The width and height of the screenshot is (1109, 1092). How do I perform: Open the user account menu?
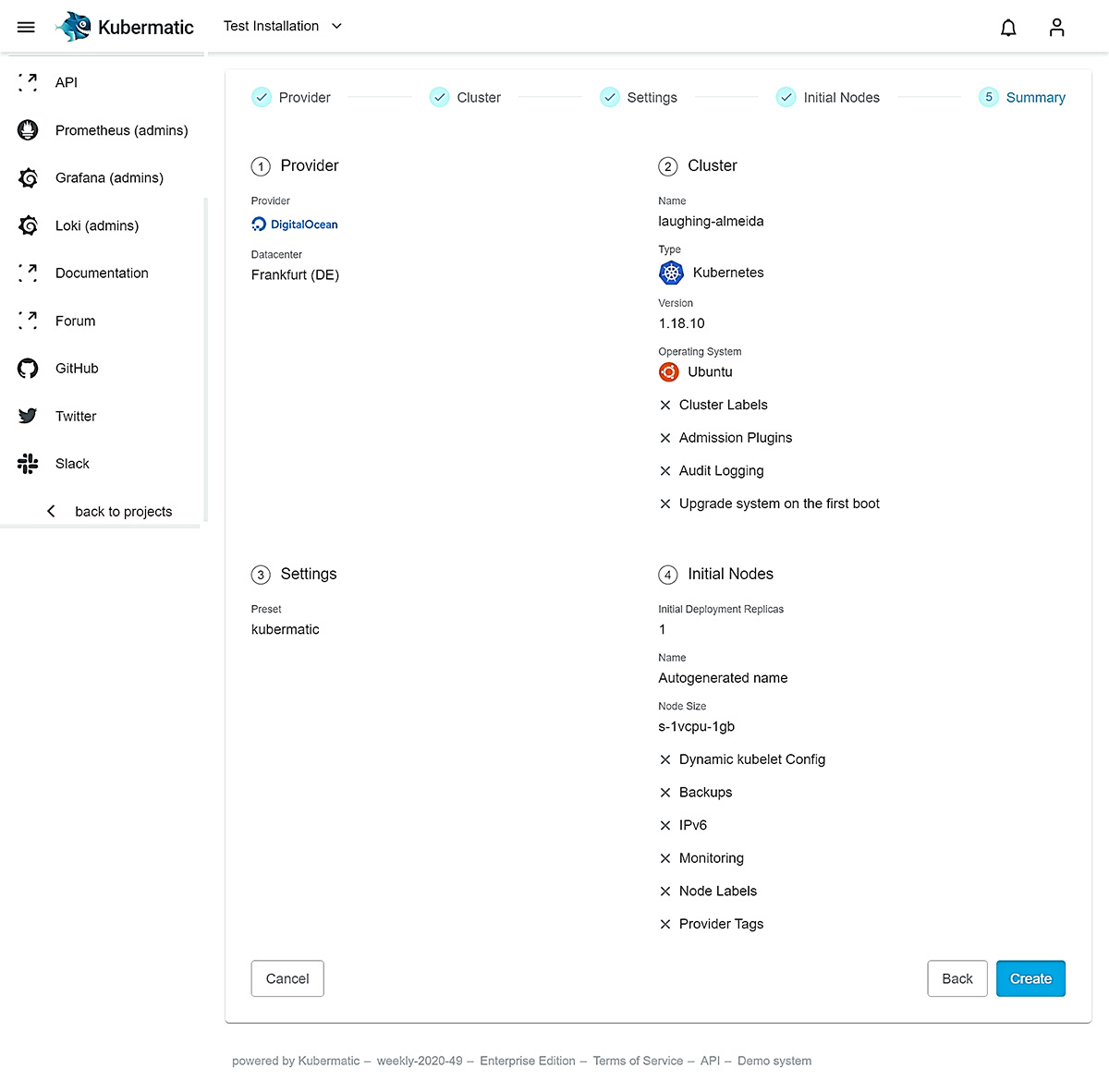click(x=1056, y=27)
